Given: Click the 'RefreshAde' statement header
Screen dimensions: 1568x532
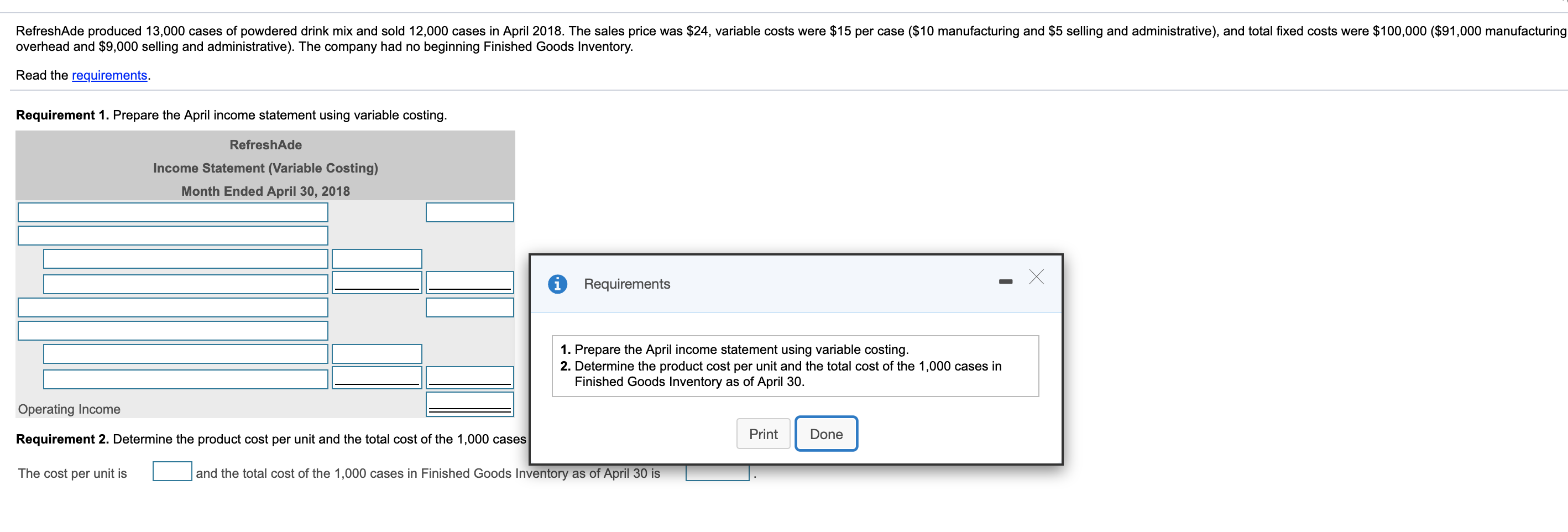Looking at the screenshot, I should click(x=265, y=145).
